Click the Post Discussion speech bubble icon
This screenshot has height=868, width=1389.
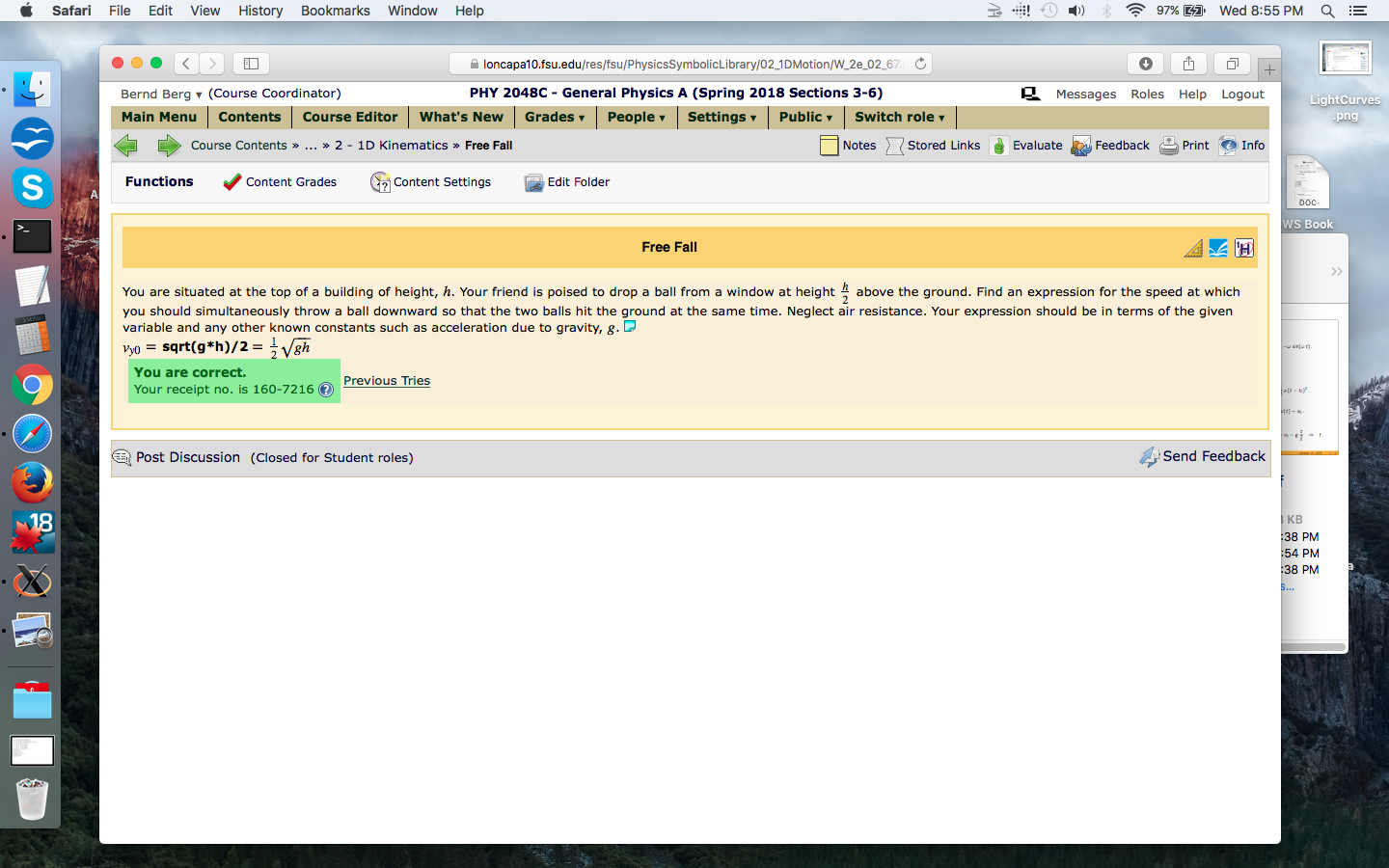coord(122,457)
